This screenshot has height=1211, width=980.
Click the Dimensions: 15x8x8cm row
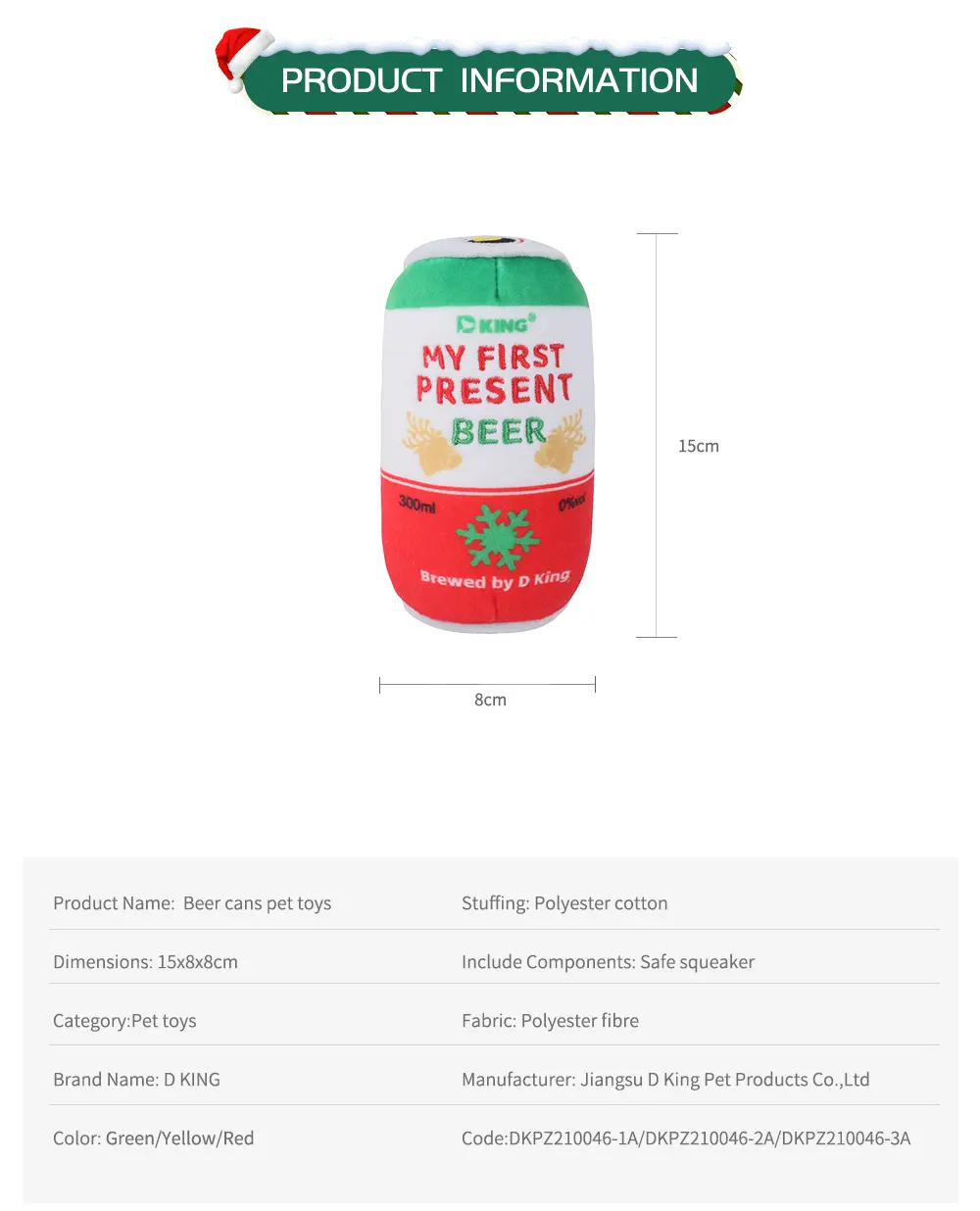pos(145,962)
